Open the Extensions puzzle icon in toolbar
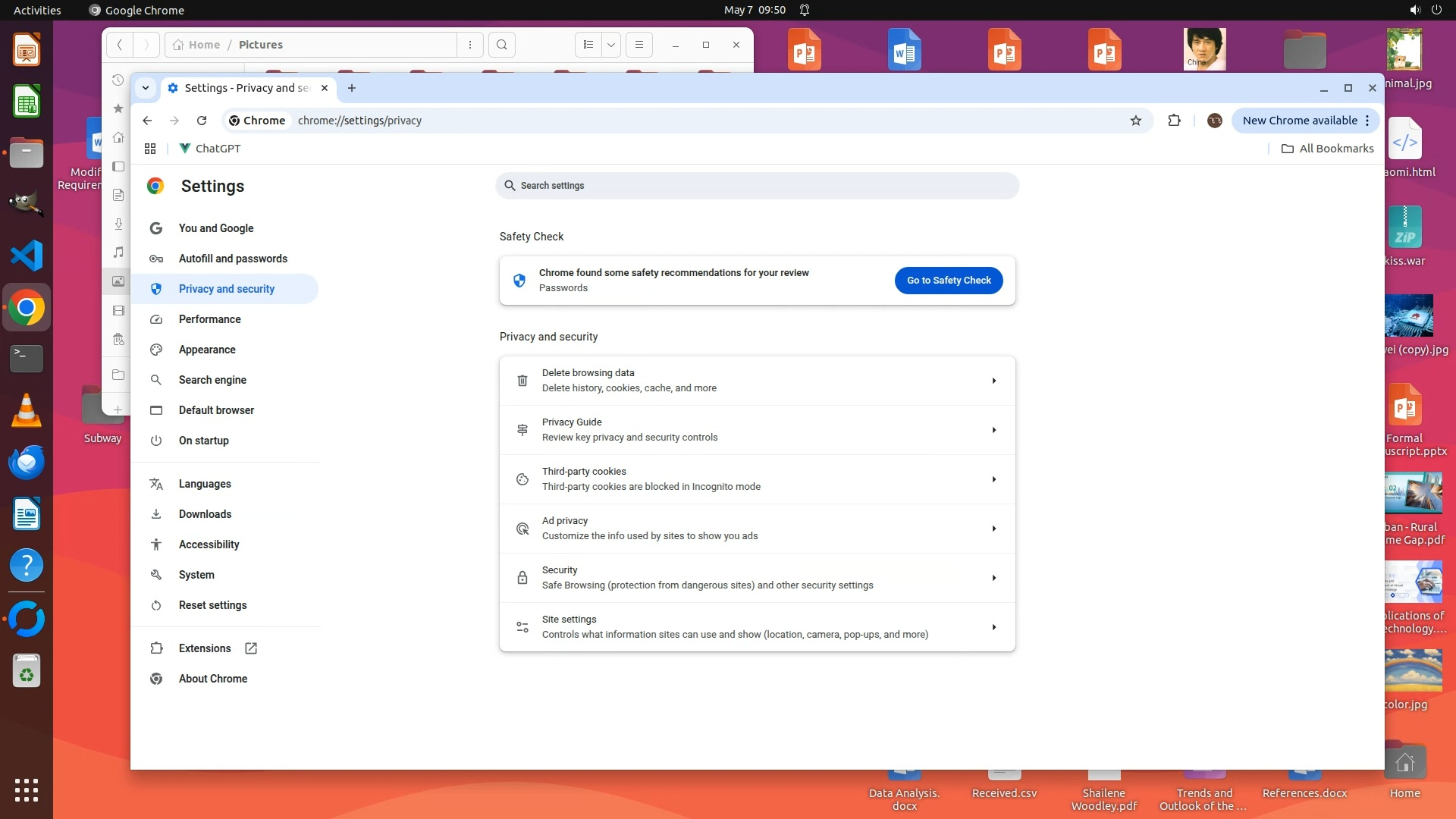Screen dimensions: 1456x819 point(1174,121)
